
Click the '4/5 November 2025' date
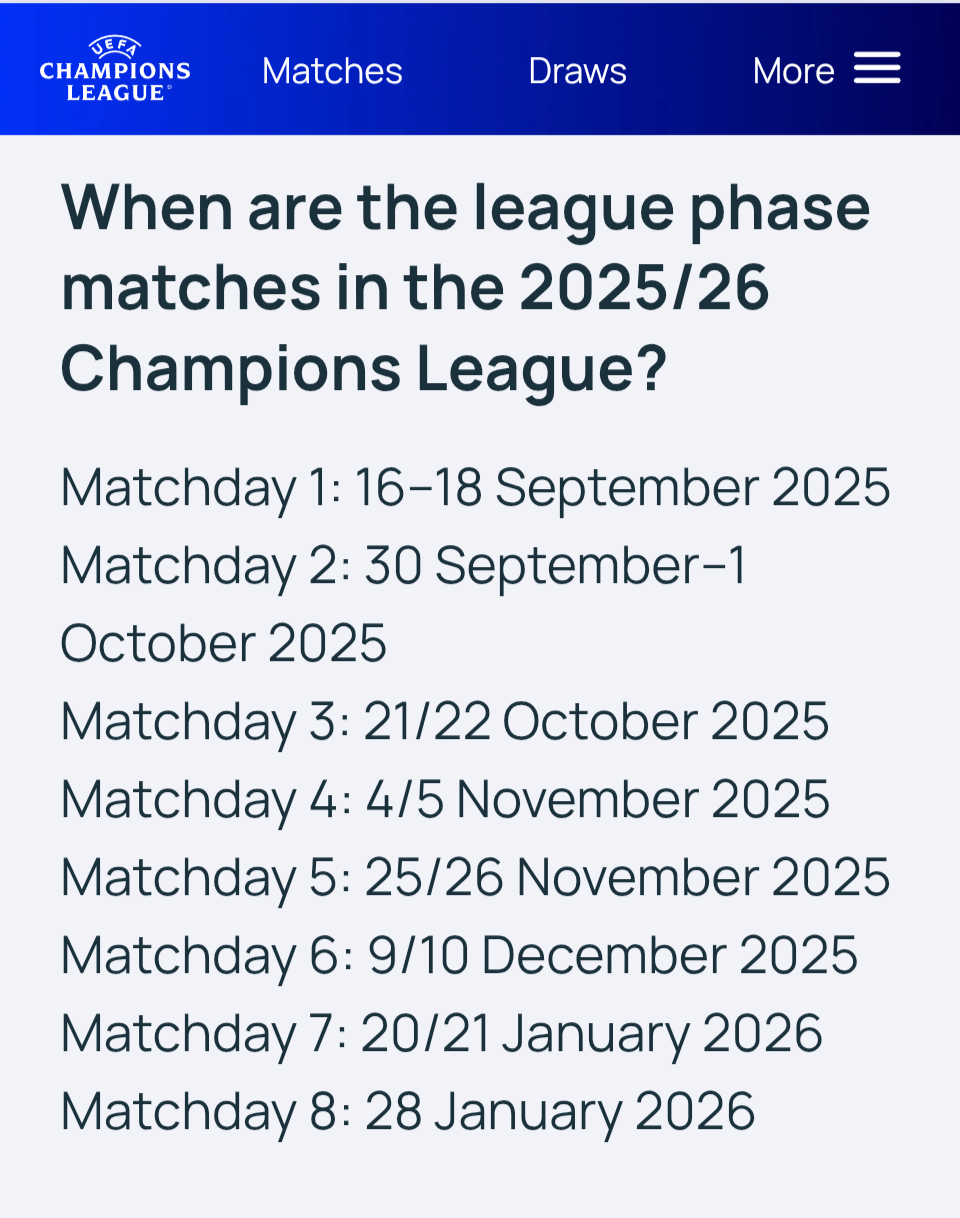tap(597, 799)
